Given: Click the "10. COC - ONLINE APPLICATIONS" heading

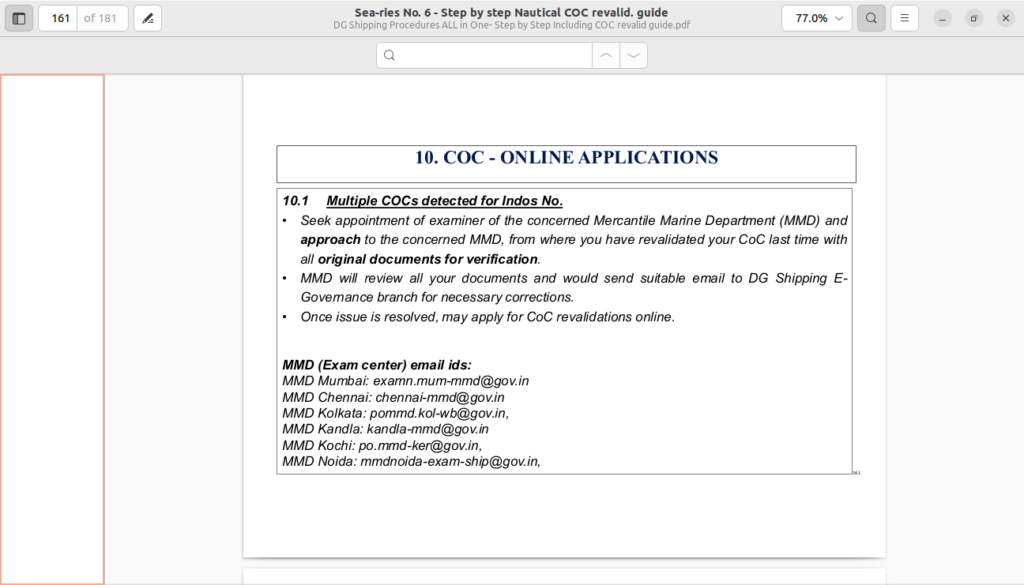Looking at the screenshot, I should [x=566, y=158].
